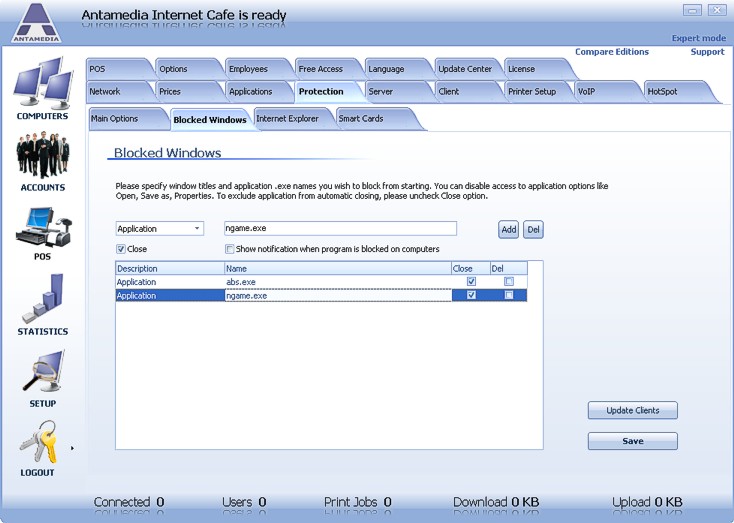Open the Language tab
Viewport: 734px width, 523px height.
coord(396,69)
